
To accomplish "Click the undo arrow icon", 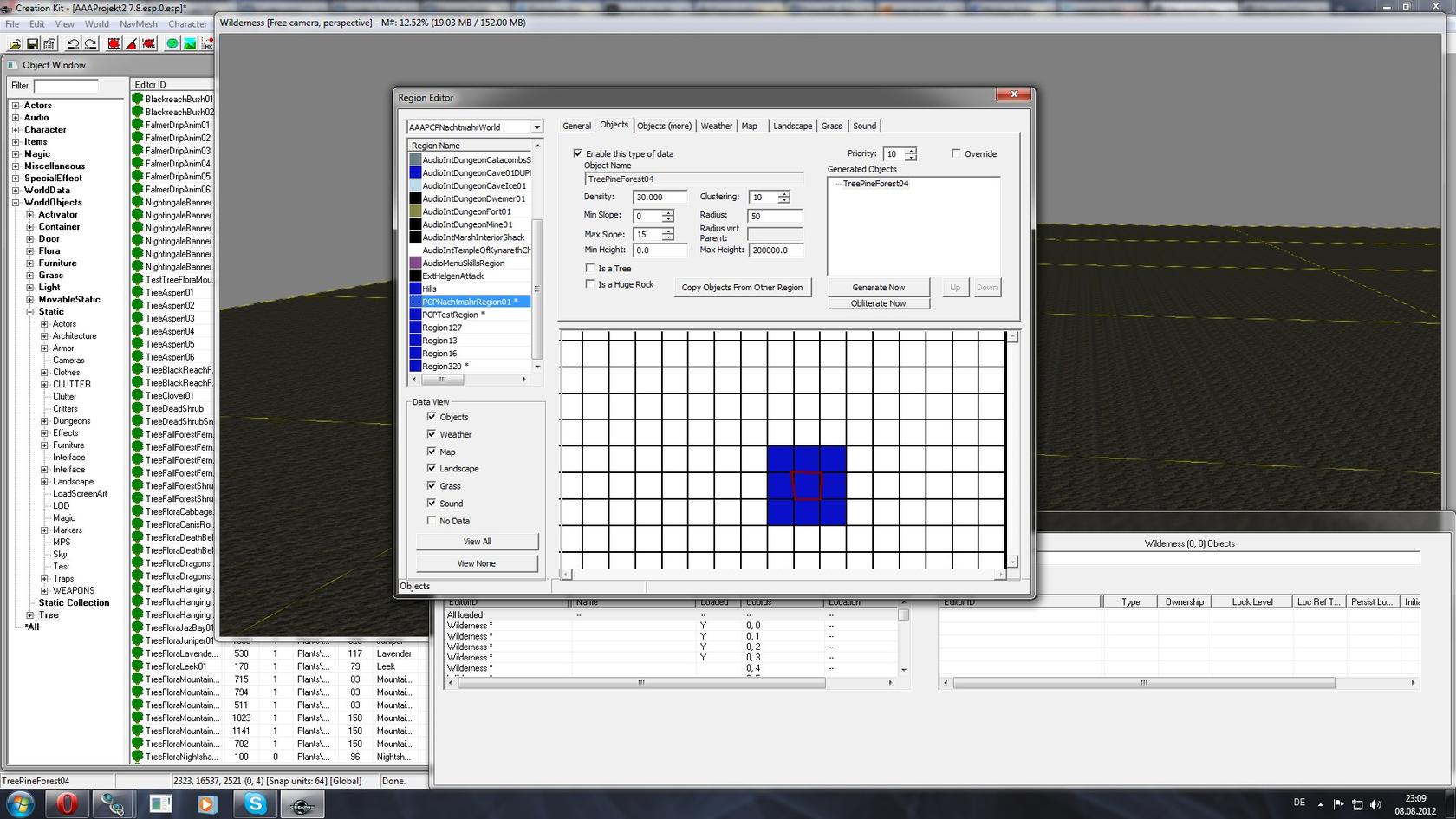I will click(73, 43).
